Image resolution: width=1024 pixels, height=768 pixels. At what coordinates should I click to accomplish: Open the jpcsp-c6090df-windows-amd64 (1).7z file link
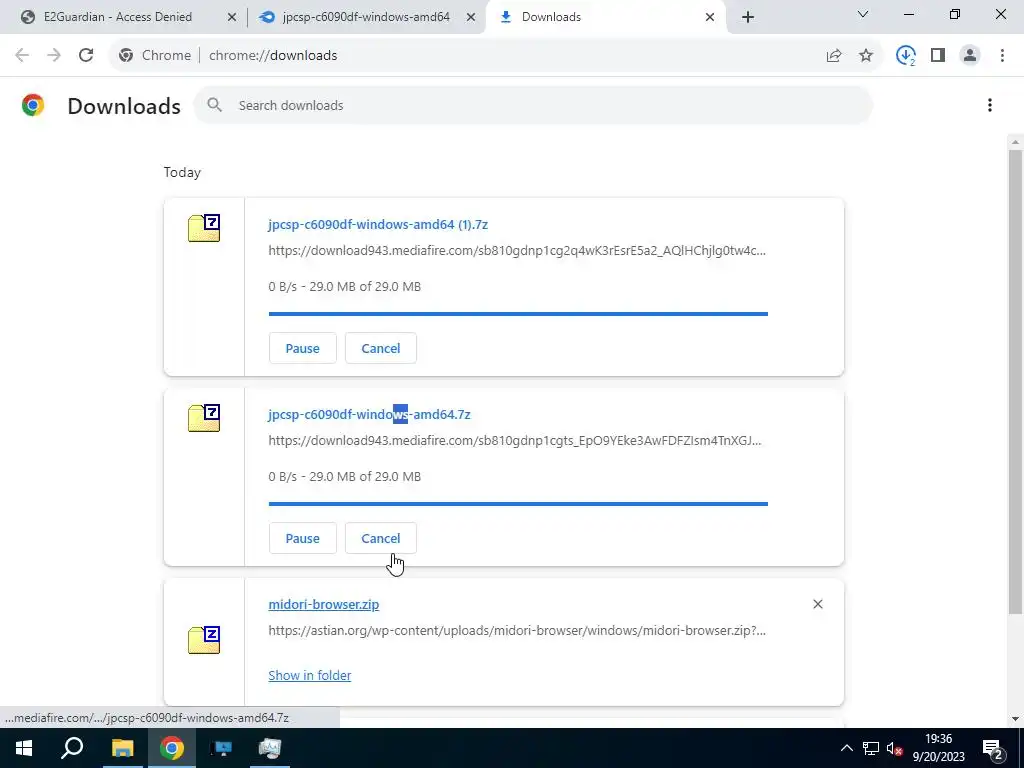tap(378, 225)
